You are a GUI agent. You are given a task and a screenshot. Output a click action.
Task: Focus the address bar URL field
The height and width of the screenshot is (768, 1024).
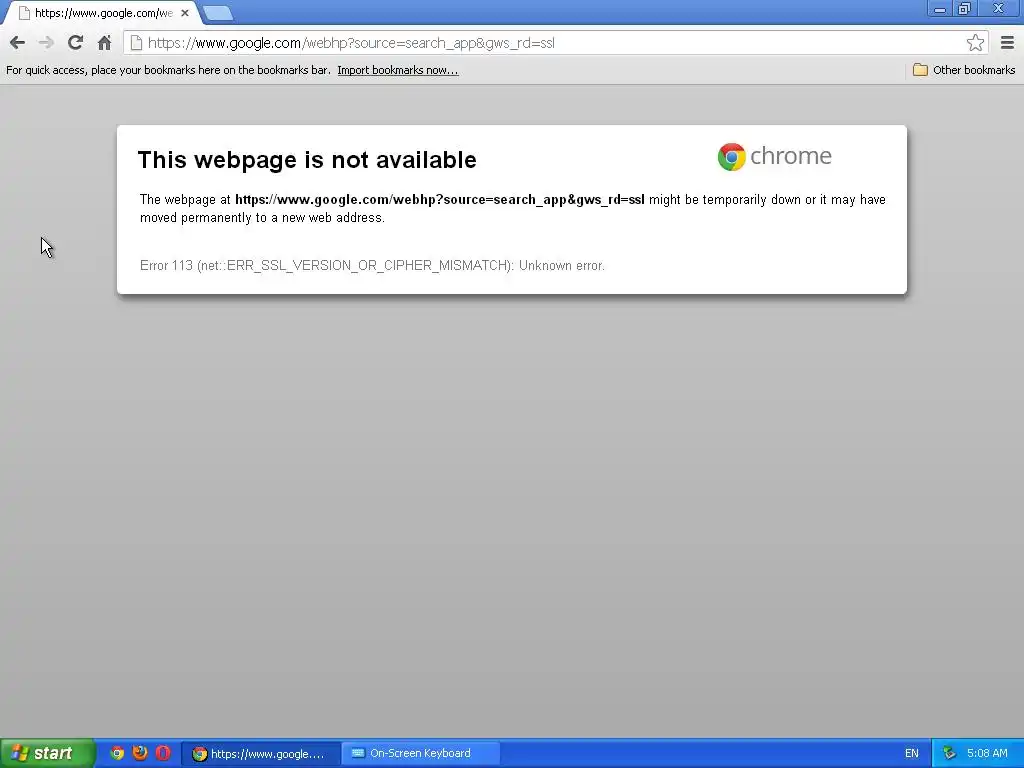tap(555, 43)
